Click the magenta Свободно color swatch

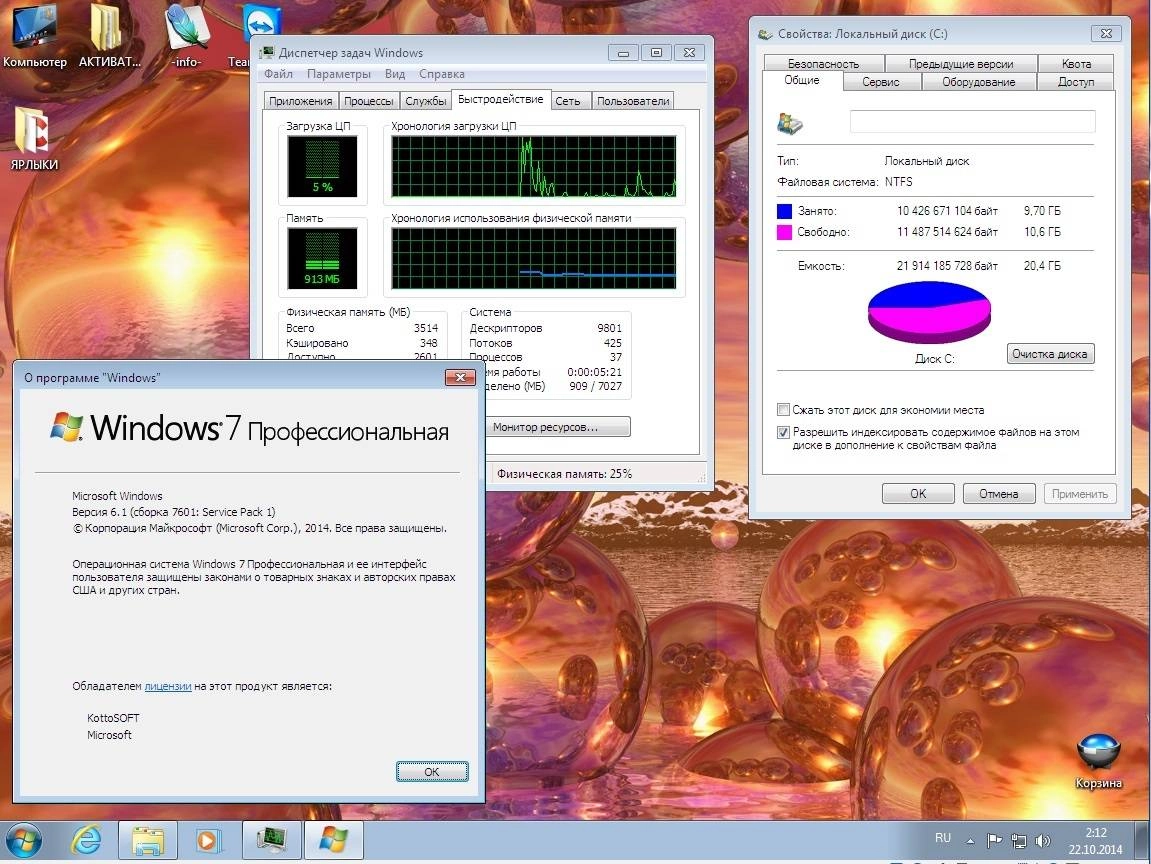point(784,233)
